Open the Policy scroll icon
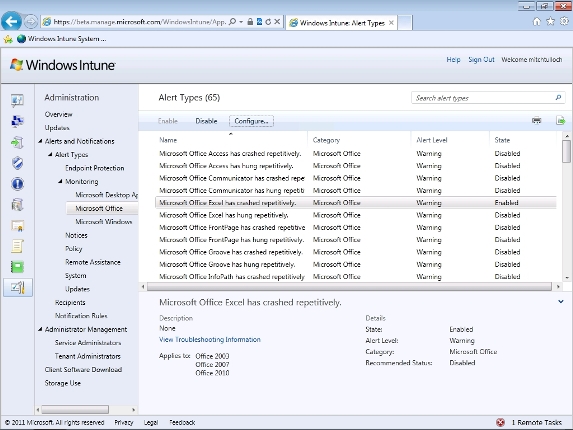Image resolution: width=573 pixels, height=430 pixels. point(17,246)
